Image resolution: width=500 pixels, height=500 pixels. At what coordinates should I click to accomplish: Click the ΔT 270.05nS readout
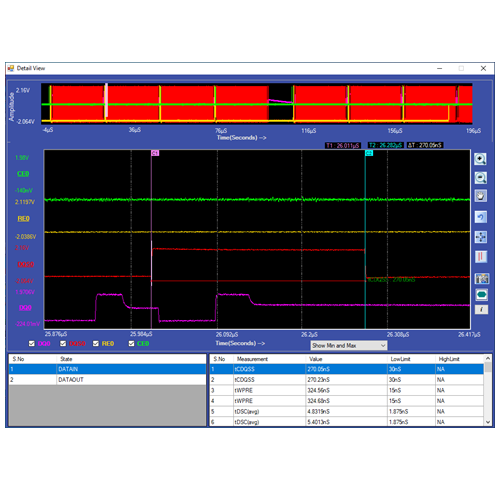point(425,145)
